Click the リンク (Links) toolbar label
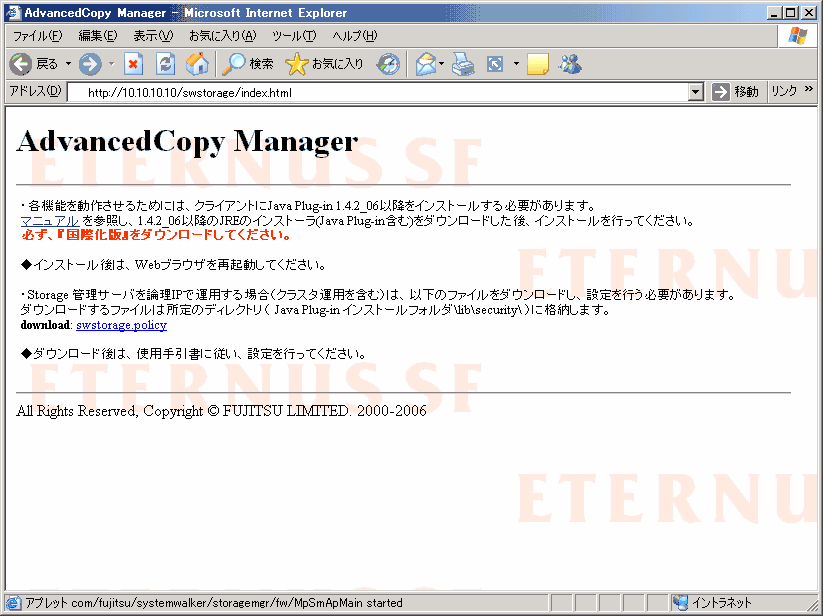This screenshot has width=823, height=616. tap(784, 91)
